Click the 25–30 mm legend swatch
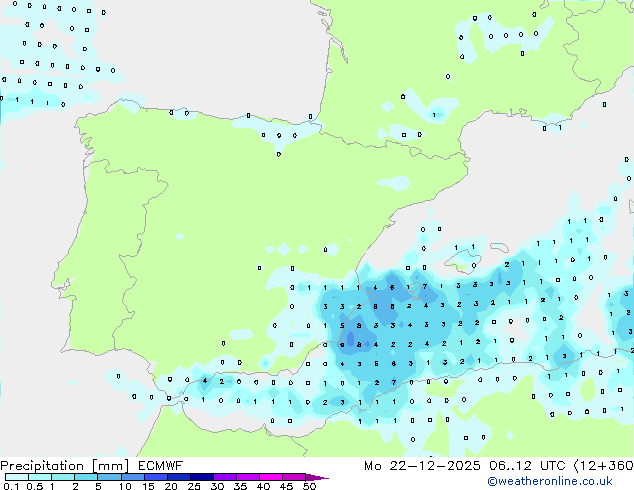The width and height of the screenshot is (634, 490). point(201,477)
